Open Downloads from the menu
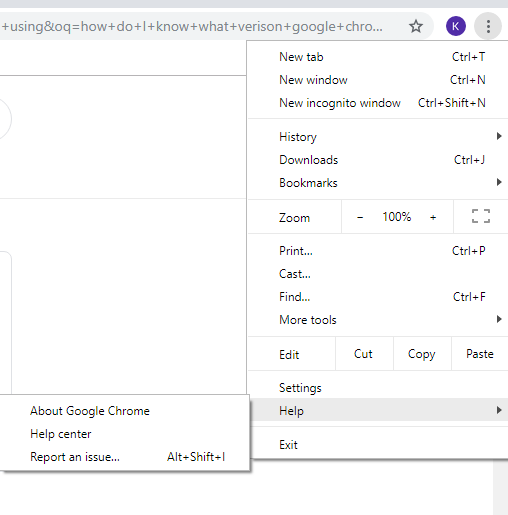This screenshot has height=515, width=508. (378, 160)
